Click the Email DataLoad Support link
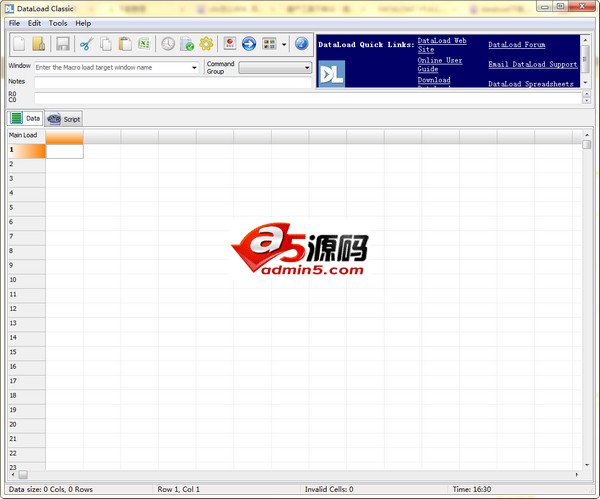The width and height of the screenshot is (600, 499). [x=533, y=64]
